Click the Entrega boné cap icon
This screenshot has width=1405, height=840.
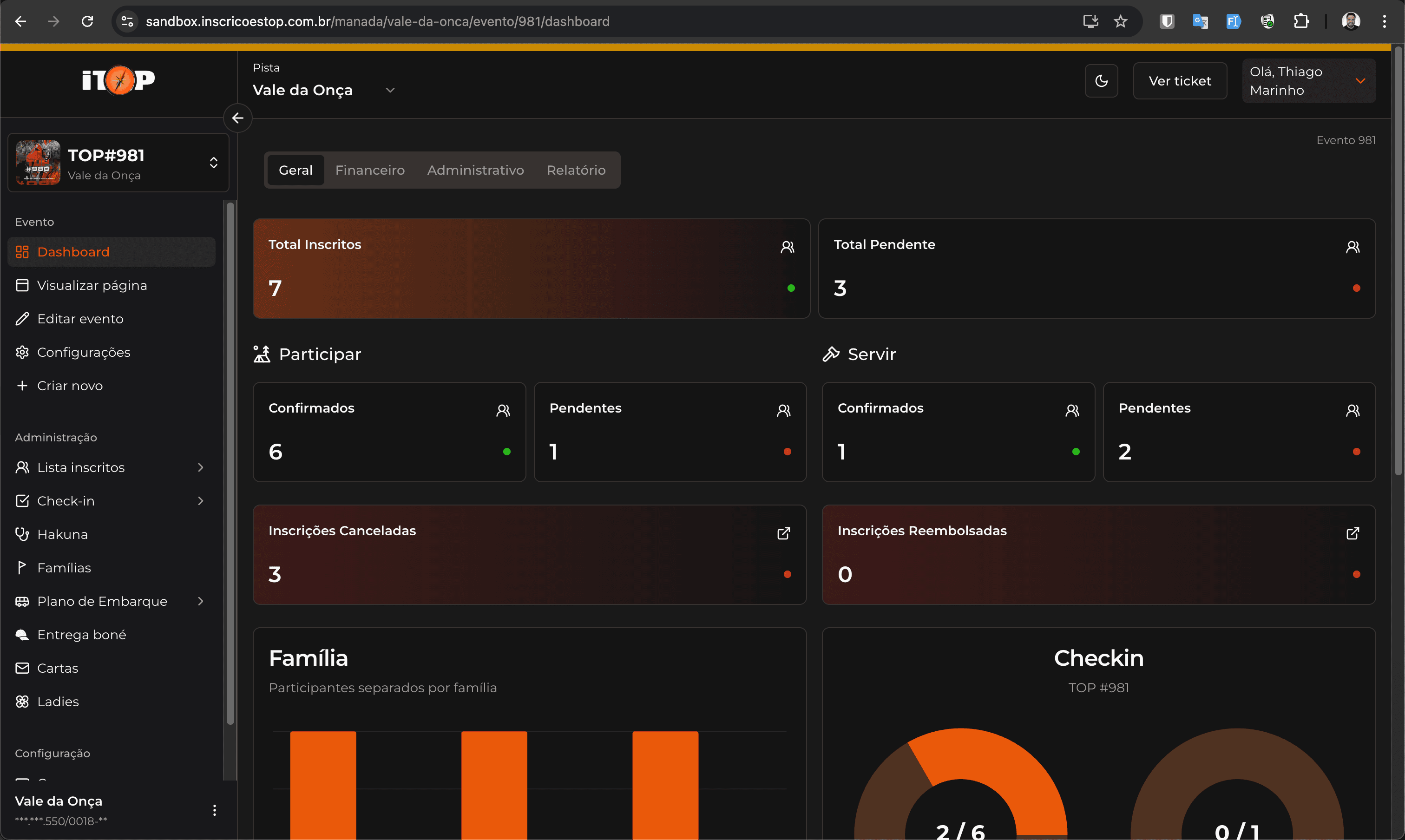click(22, 635)
